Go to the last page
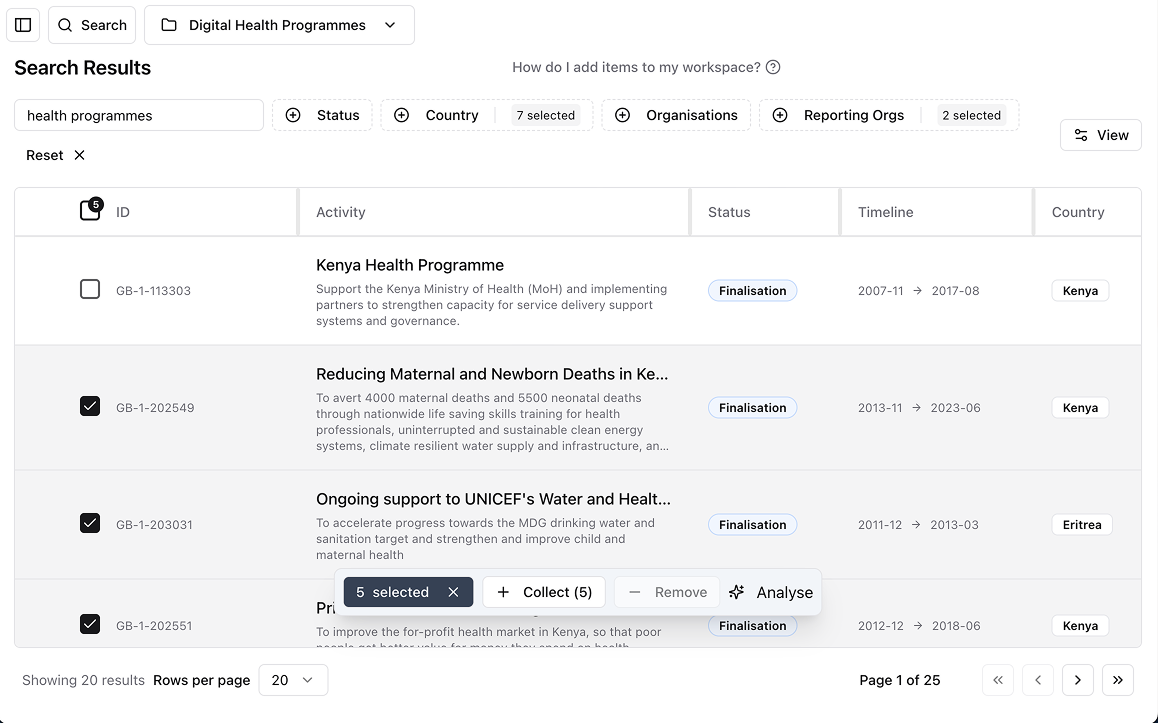 1117,680
